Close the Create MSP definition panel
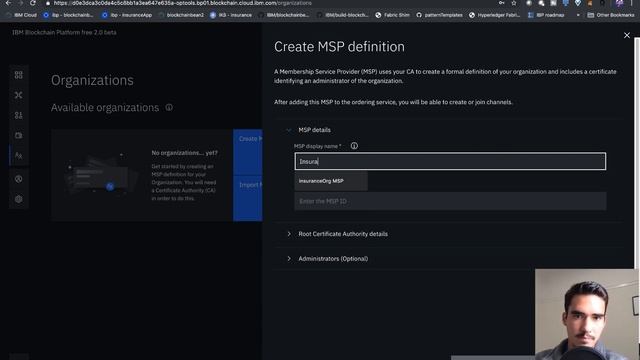This screenshot has height=360, width=640. tap(627, 36)
